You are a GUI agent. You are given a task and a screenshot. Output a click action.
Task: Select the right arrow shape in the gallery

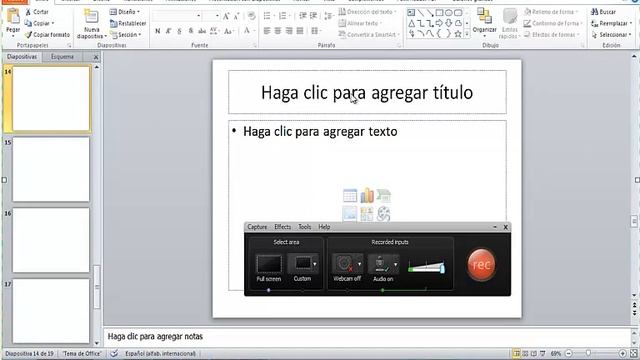point(439,23)
